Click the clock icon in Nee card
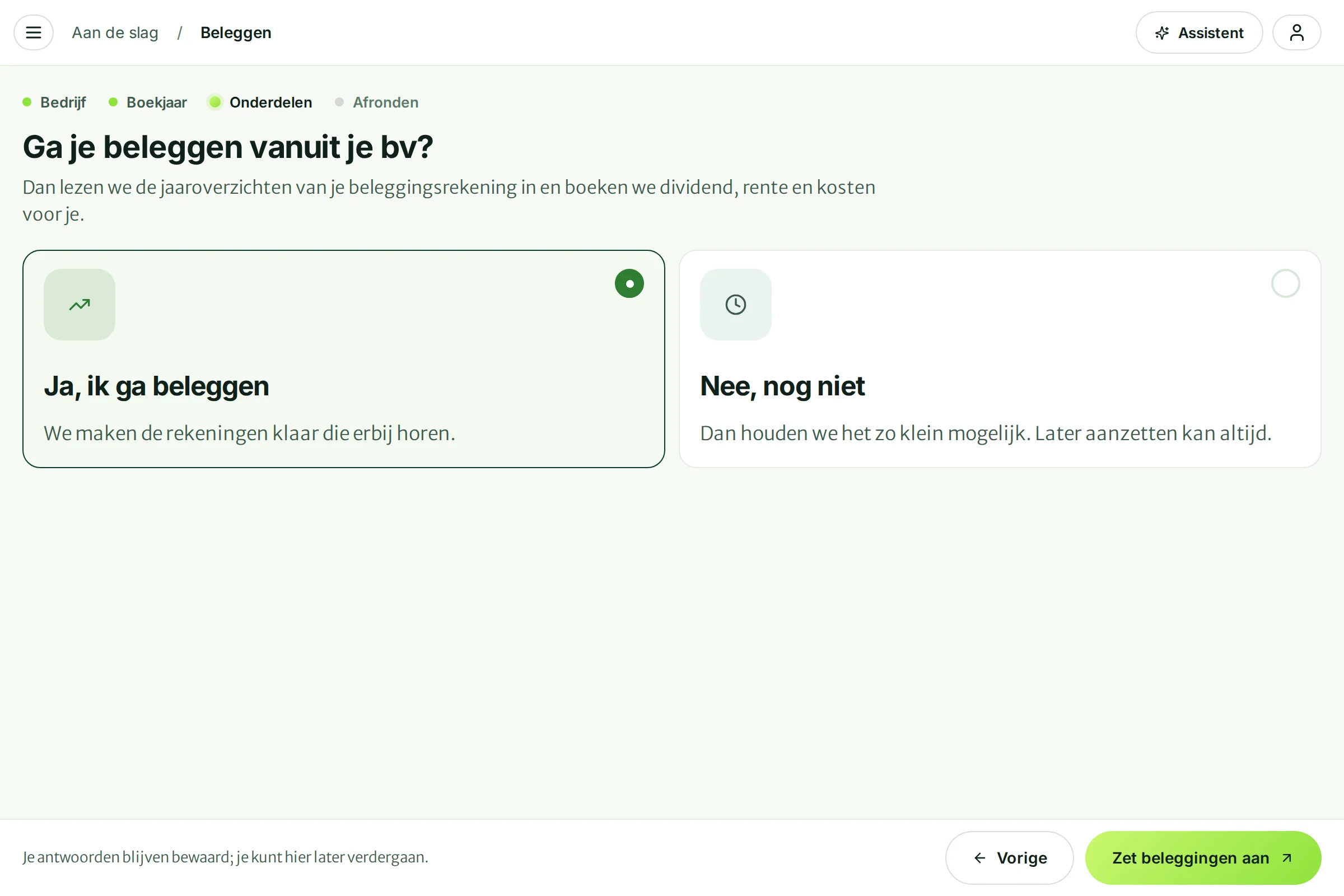Screen dimensions: 1344x896 click(736, 305)
